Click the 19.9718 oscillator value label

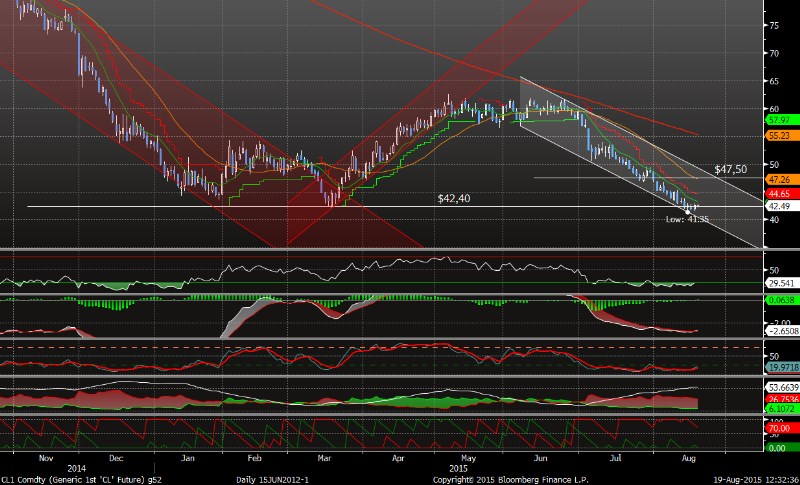tap(780, 368)
